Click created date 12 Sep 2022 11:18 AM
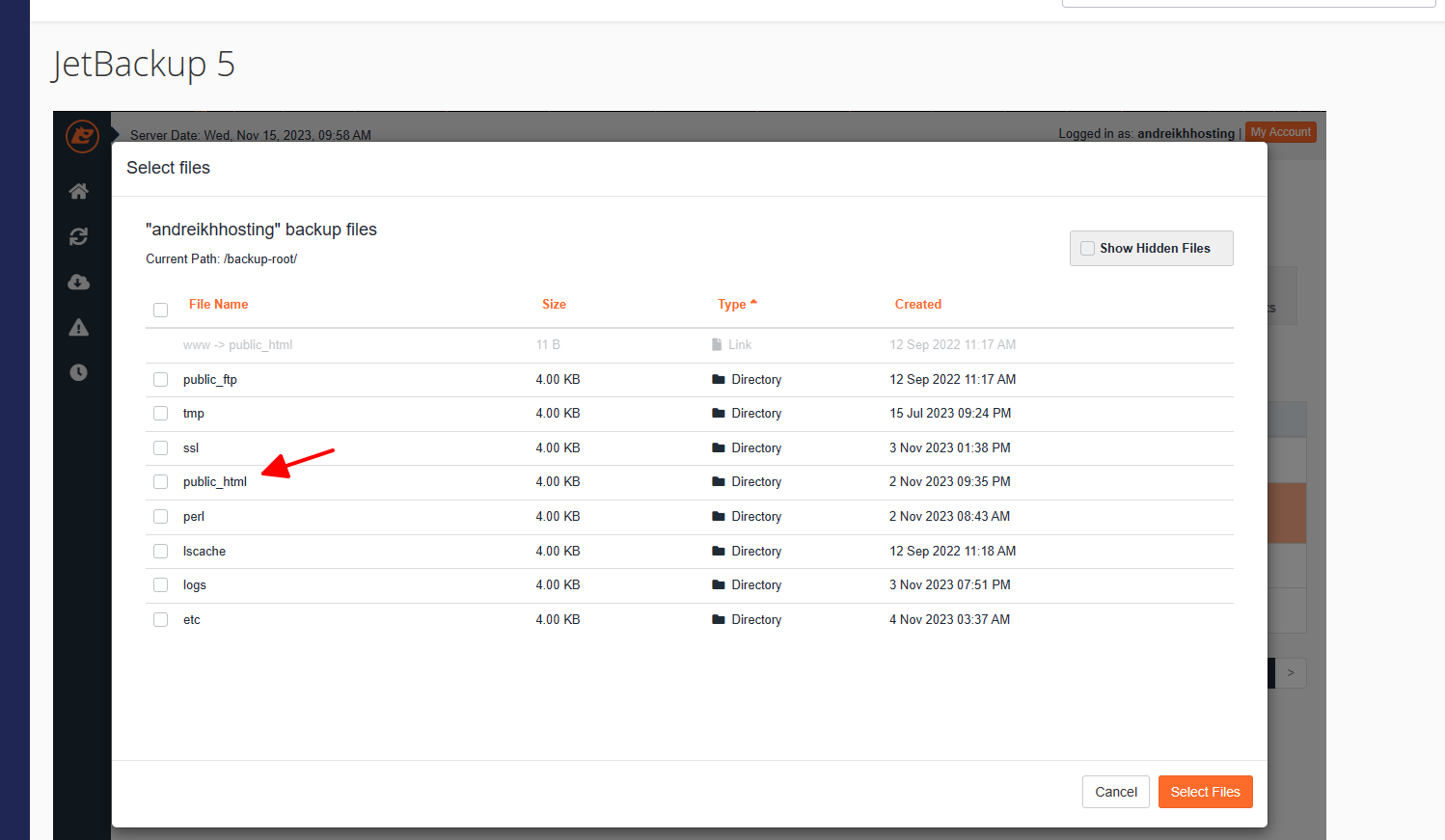The width and height of the screenshot is (1445, 840). pyautogui.click(x=953, y=551)
